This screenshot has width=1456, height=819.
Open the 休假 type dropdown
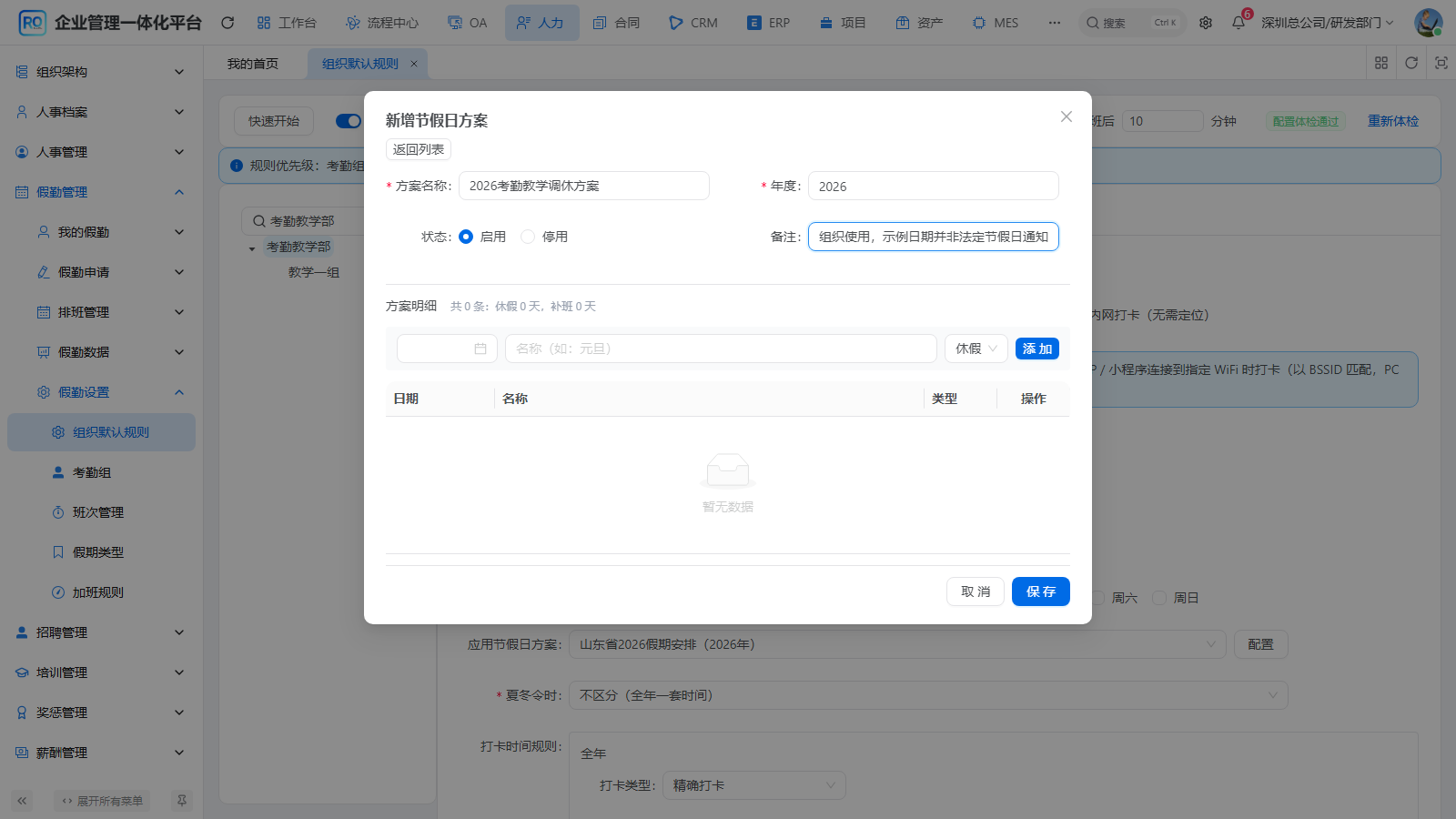click(x=976, y=349)
